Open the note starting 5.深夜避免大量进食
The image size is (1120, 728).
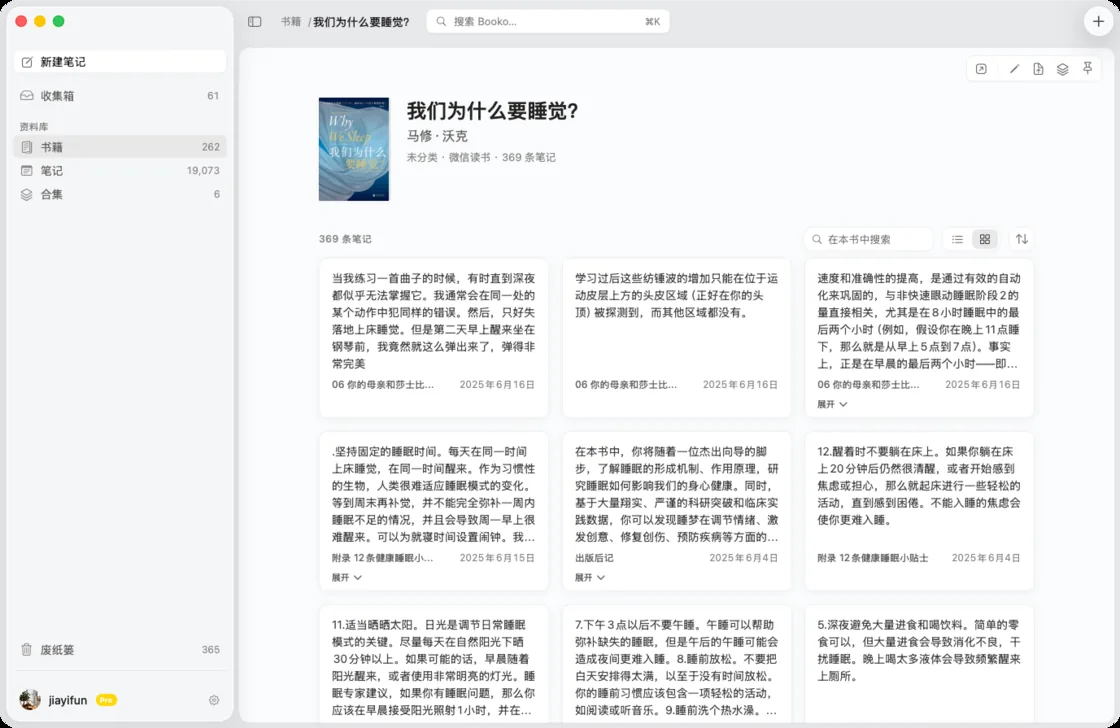pos(919,664)
